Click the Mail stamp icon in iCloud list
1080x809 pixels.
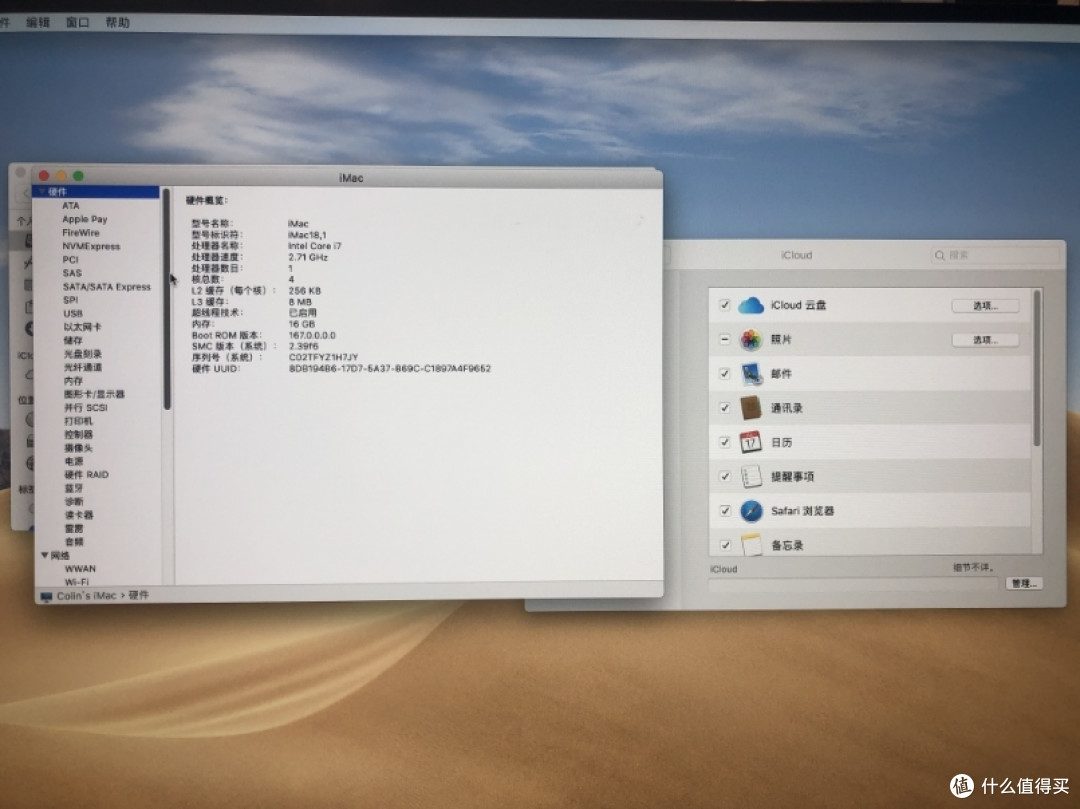[x=751, y=373]
